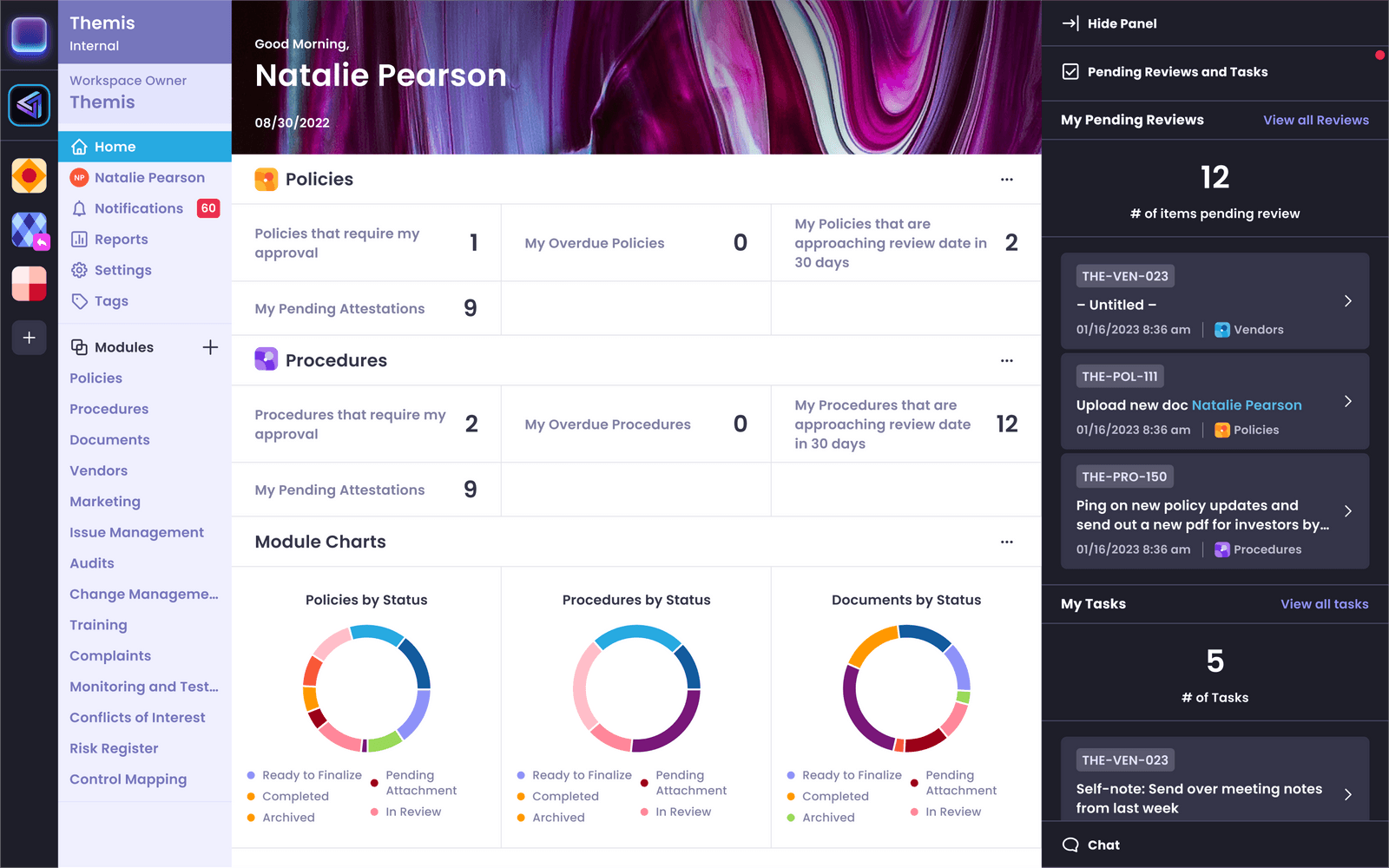1389x868 pixels.
Task: Click the Themis workspace icon in the dock
Action: point(29,105)
